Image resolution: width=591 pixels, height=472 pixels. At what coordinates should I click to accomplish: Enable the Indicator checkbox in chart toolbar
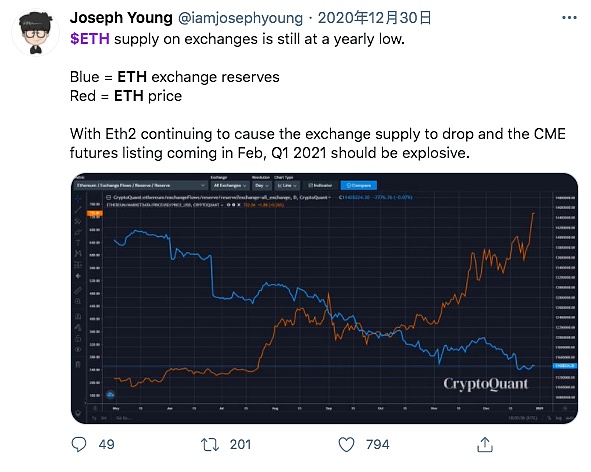tap(320, 185)
